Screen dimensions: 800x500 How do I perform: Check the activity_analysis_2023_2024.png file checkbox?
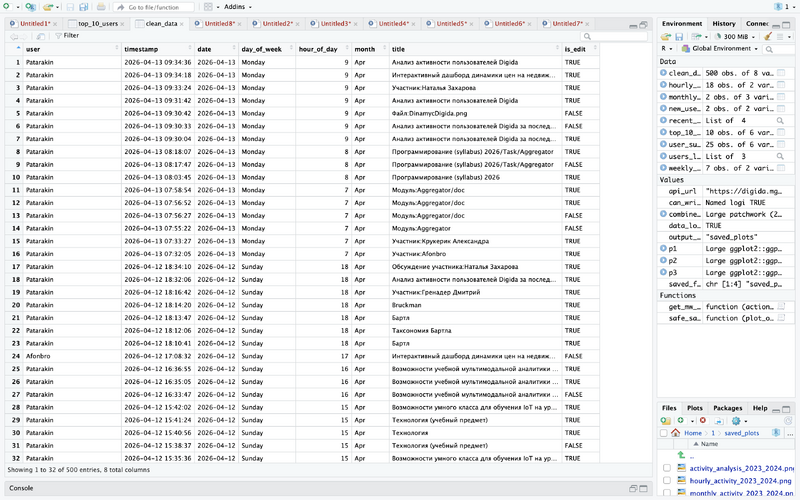point(667,468)
